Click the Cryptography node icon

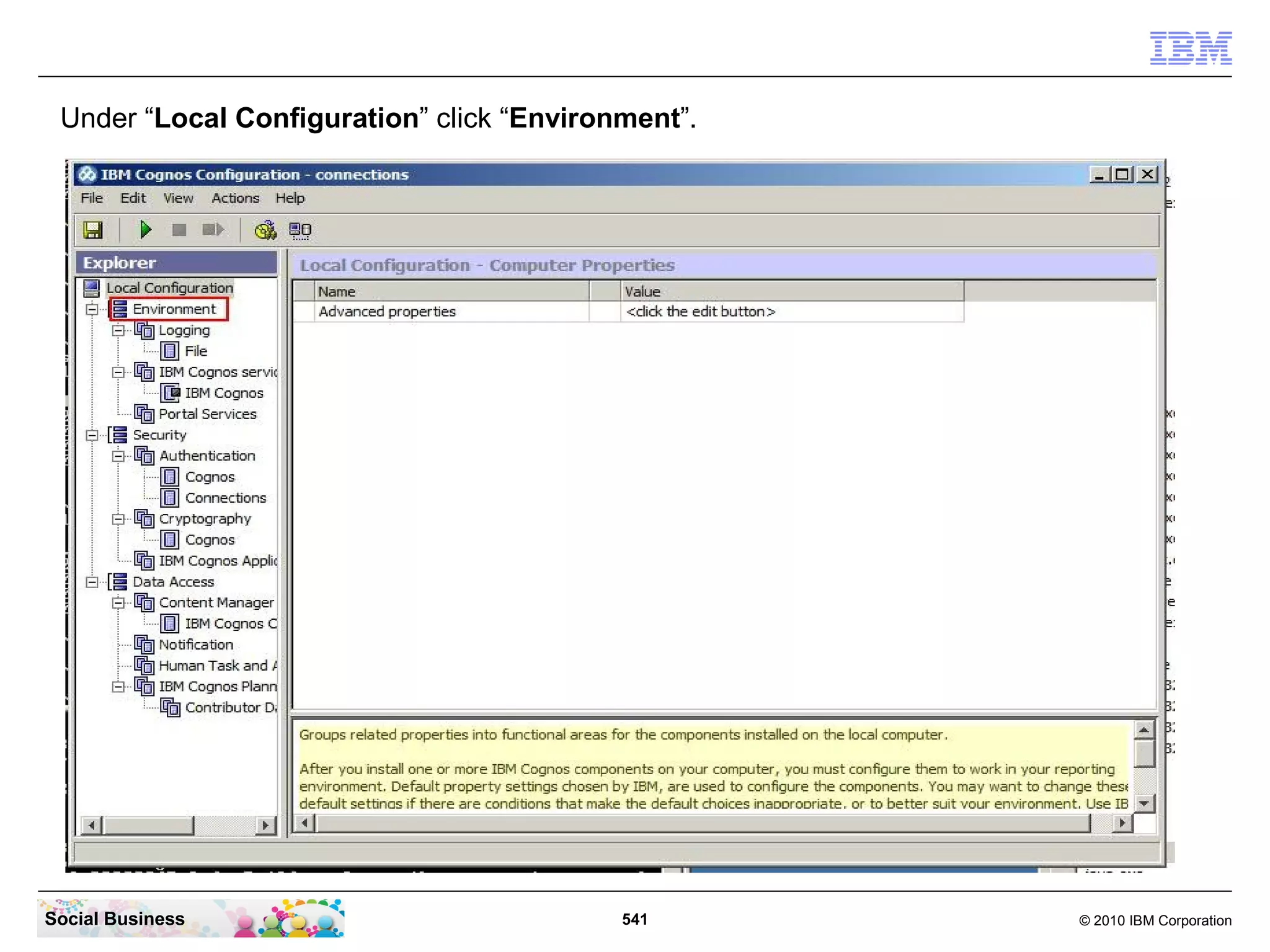click(144, 519)
